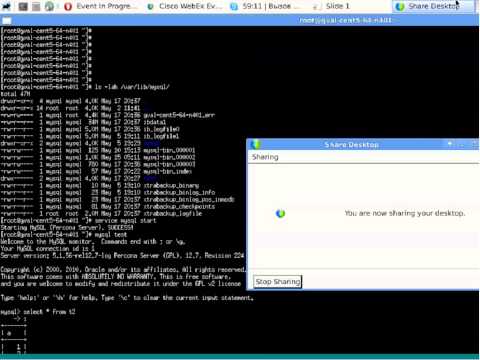Click the blue Skype call icon in the taskbar
The image size is (480, 360).
click(234, 6)
